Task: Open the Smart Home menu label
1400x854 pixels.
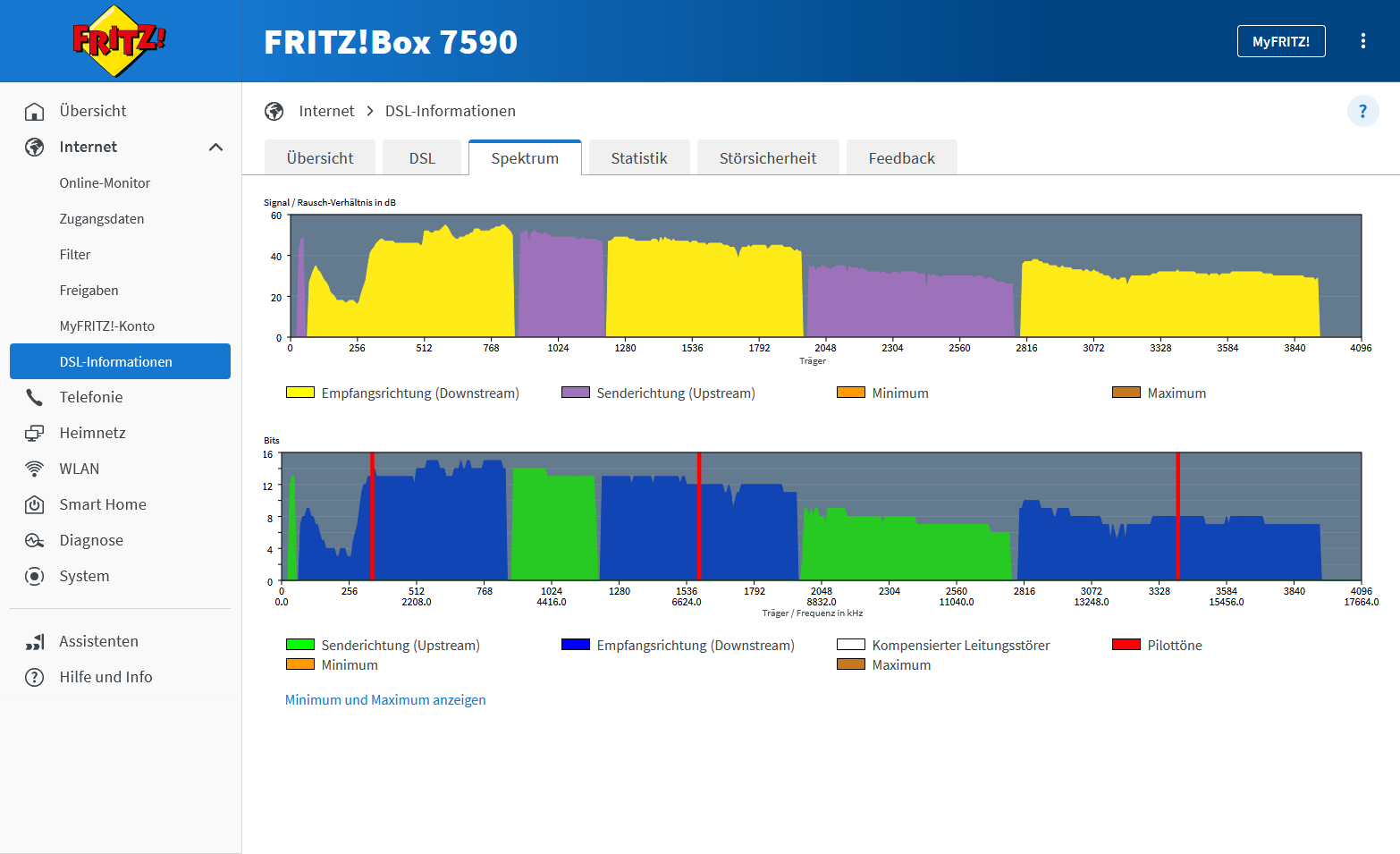Action: (x=103, y=504)
